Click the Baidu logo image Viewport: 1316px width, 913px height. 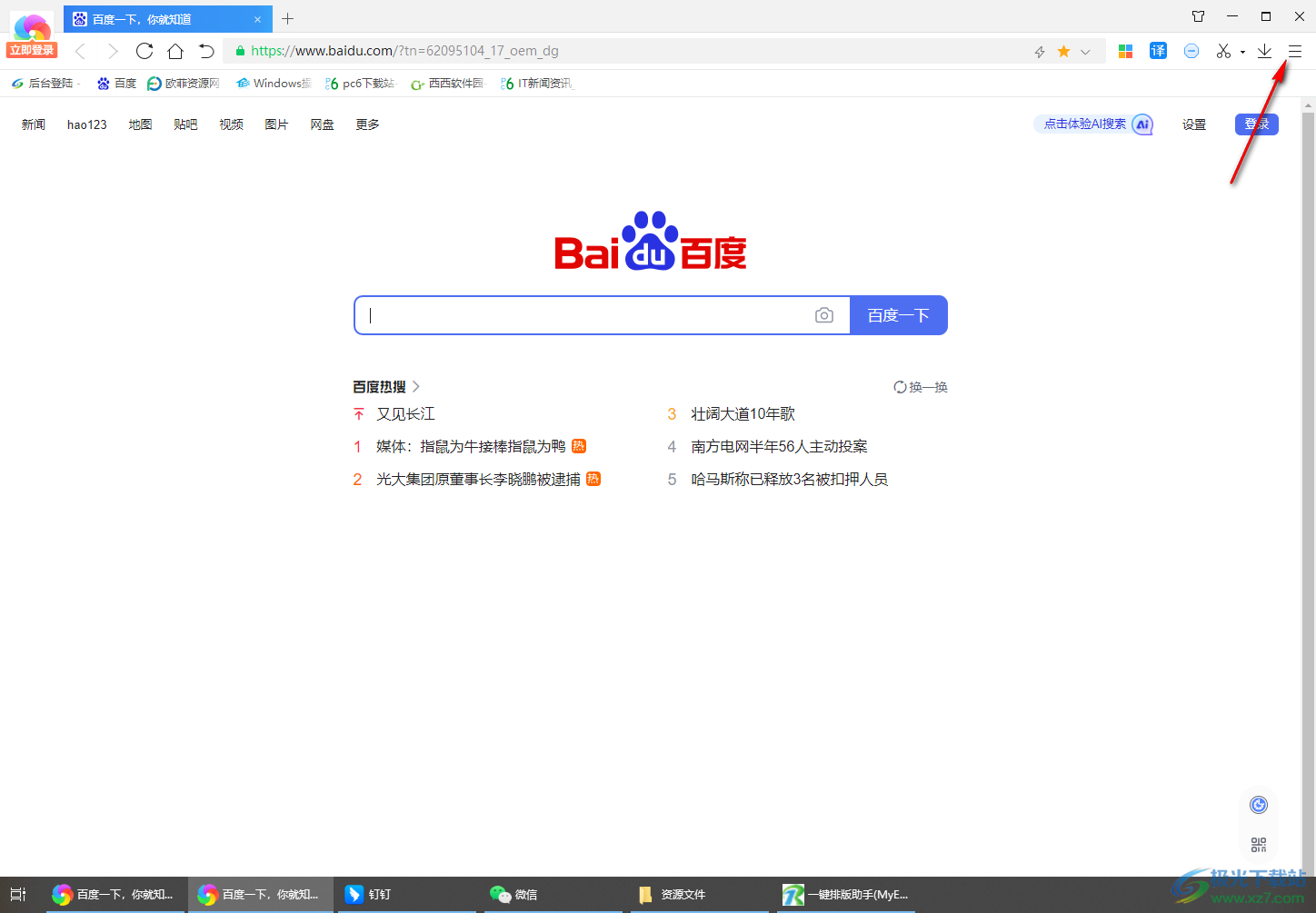coord(651,241)
